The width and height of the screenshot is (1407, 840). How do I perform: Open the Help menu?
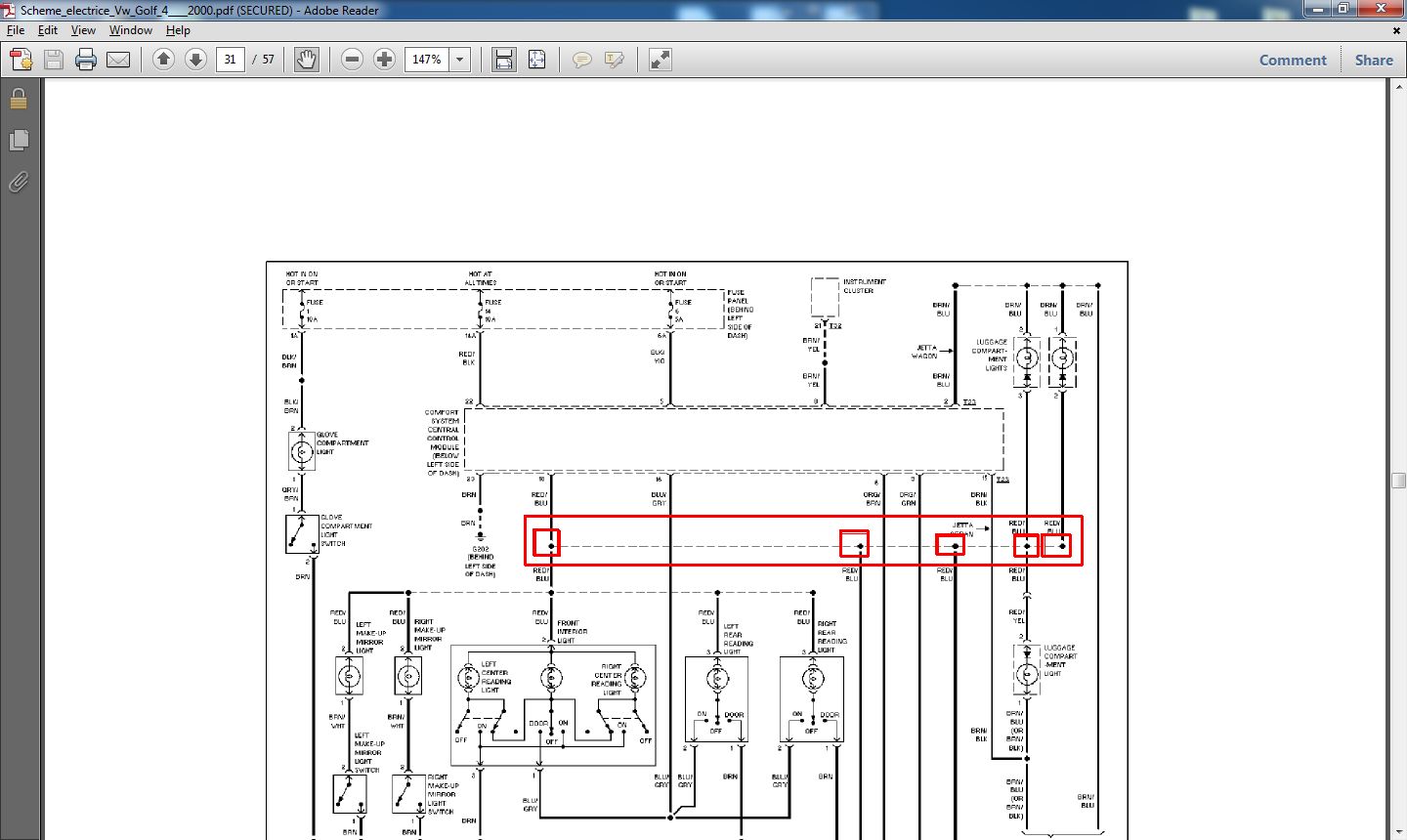click(178, 30)
